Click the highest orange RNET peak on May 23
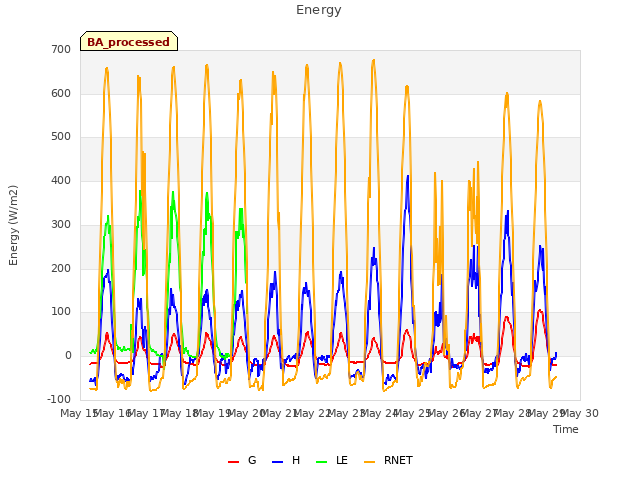 (x=373, y=61)
